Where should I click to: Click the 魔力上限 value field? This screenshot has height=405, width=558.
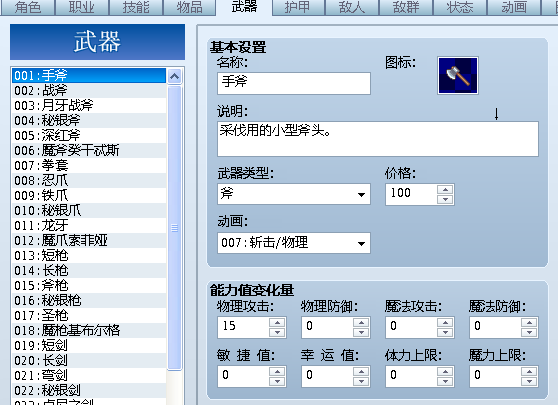tap(495, 377)
